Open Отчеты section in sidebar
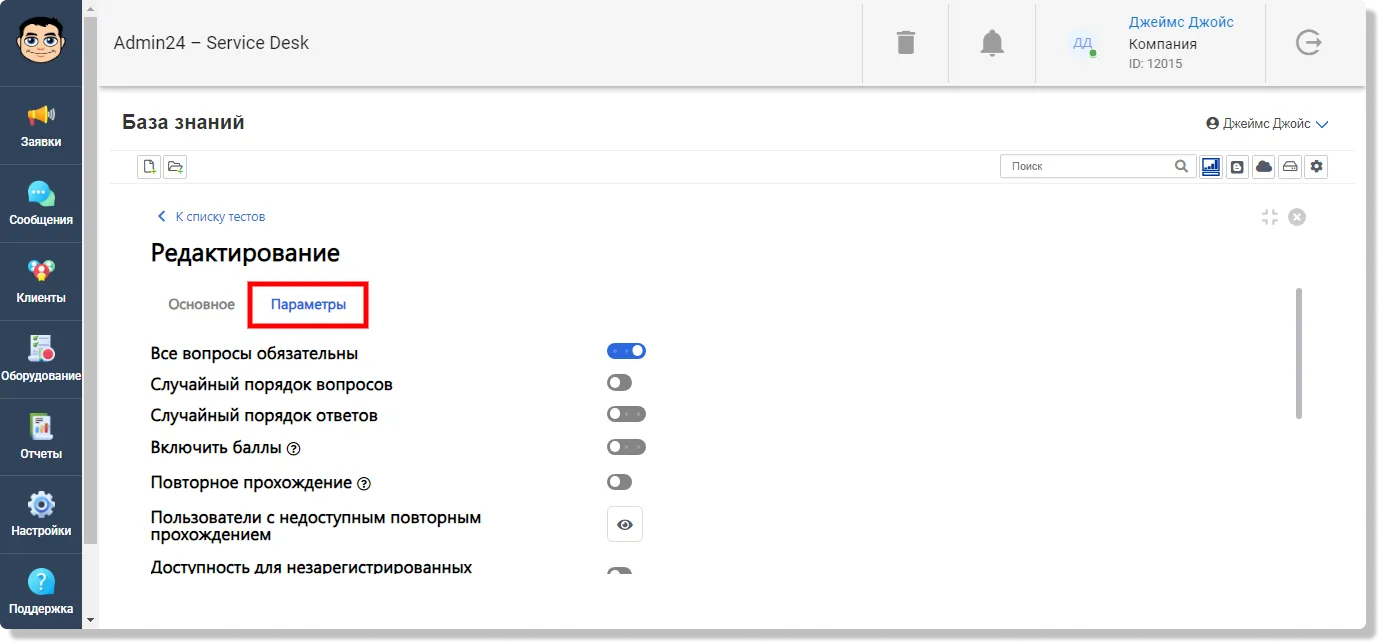Viewport: 1380px width, 643px height. [x=41, y=438]
